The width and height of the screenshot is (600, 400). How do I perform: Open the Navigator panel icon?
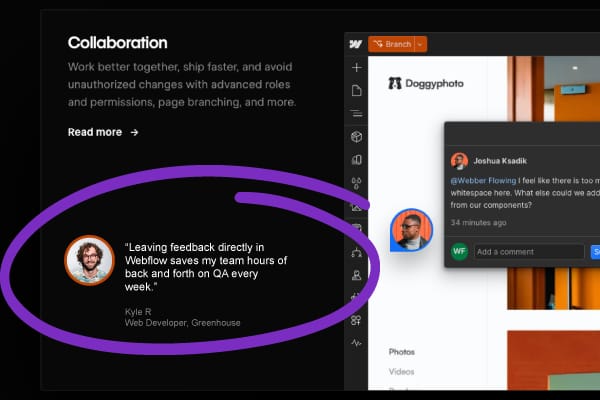pos(356,113)
